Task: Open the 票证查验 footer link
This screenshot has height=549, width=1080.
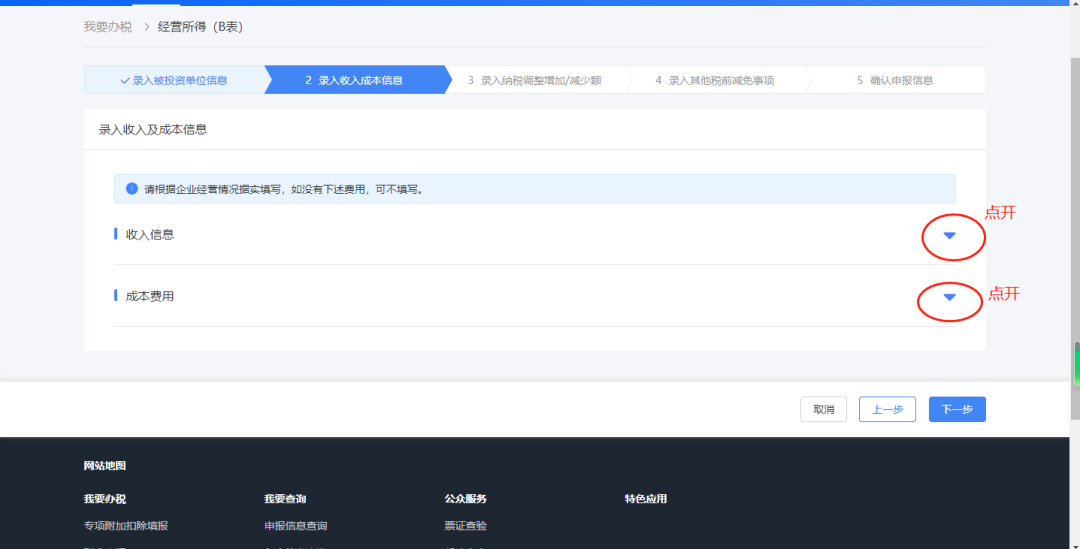Action: pos(465,526)
